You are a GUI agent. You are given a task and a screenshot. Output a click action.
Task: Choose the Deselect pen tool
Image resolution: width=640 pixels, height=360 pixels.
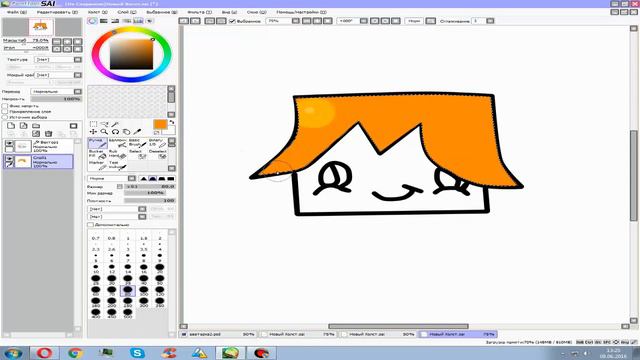(158, 154)
